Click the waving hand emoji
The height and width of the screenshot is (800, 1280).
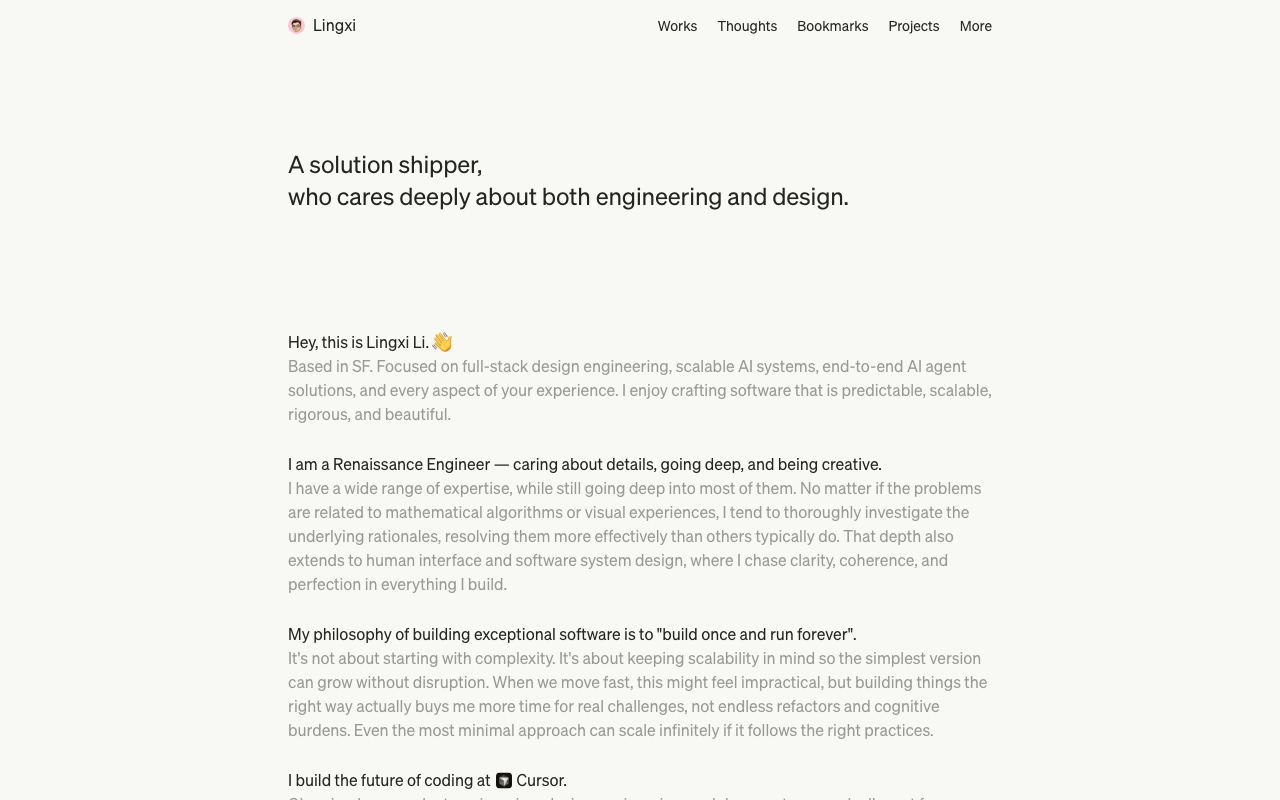442,342
